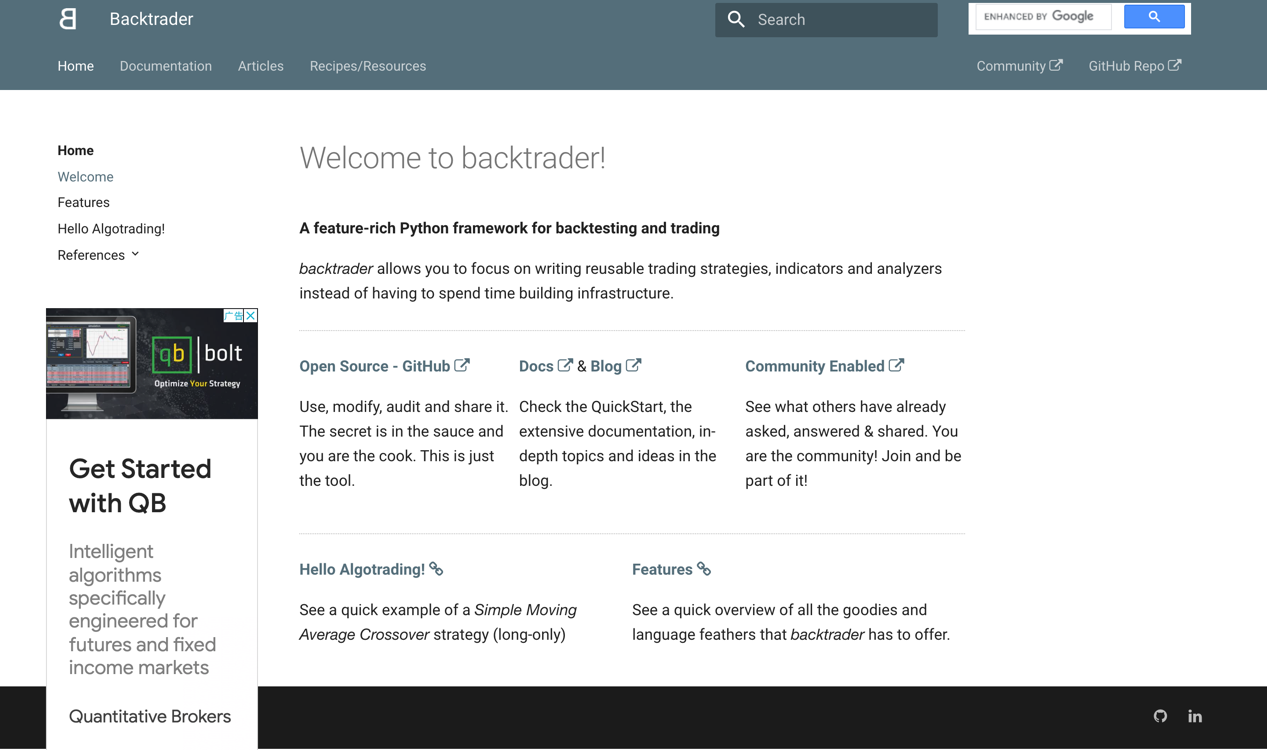Switch to the Articles tab

[260, 66]
